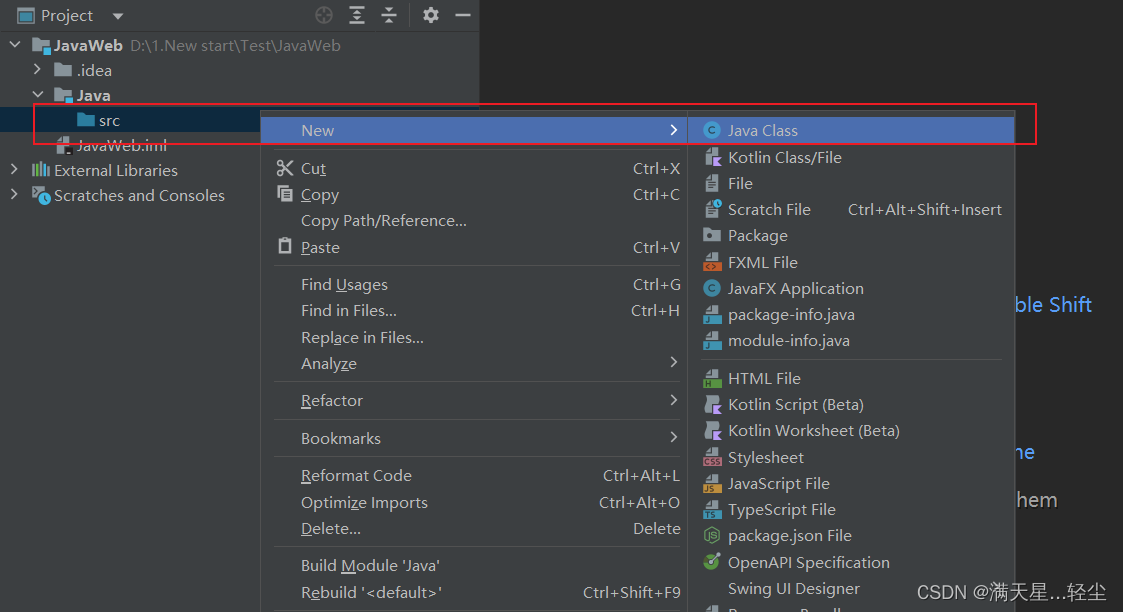Click the Copy icon in context menu
This screenshot has width=1123, height=612.
click(285, 194)
